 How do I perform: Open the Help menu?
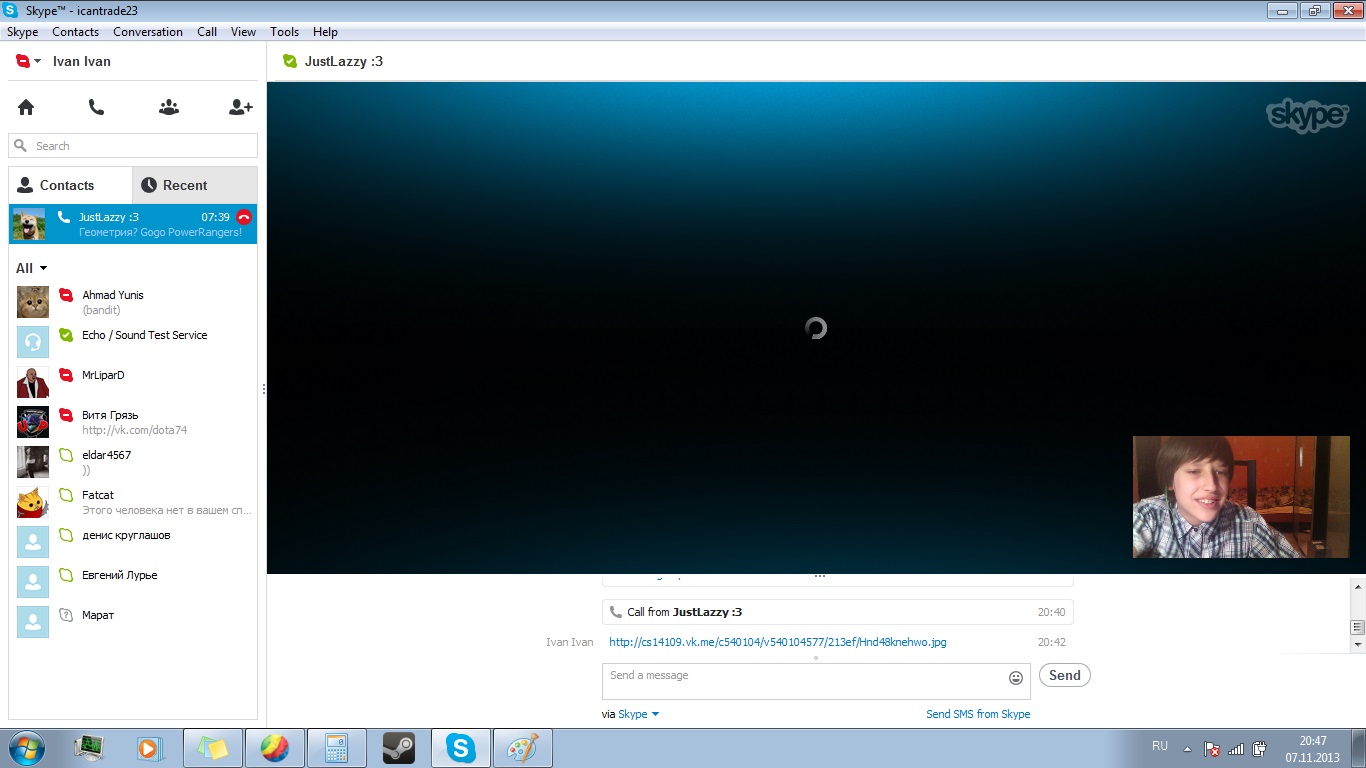click(325, 32)
